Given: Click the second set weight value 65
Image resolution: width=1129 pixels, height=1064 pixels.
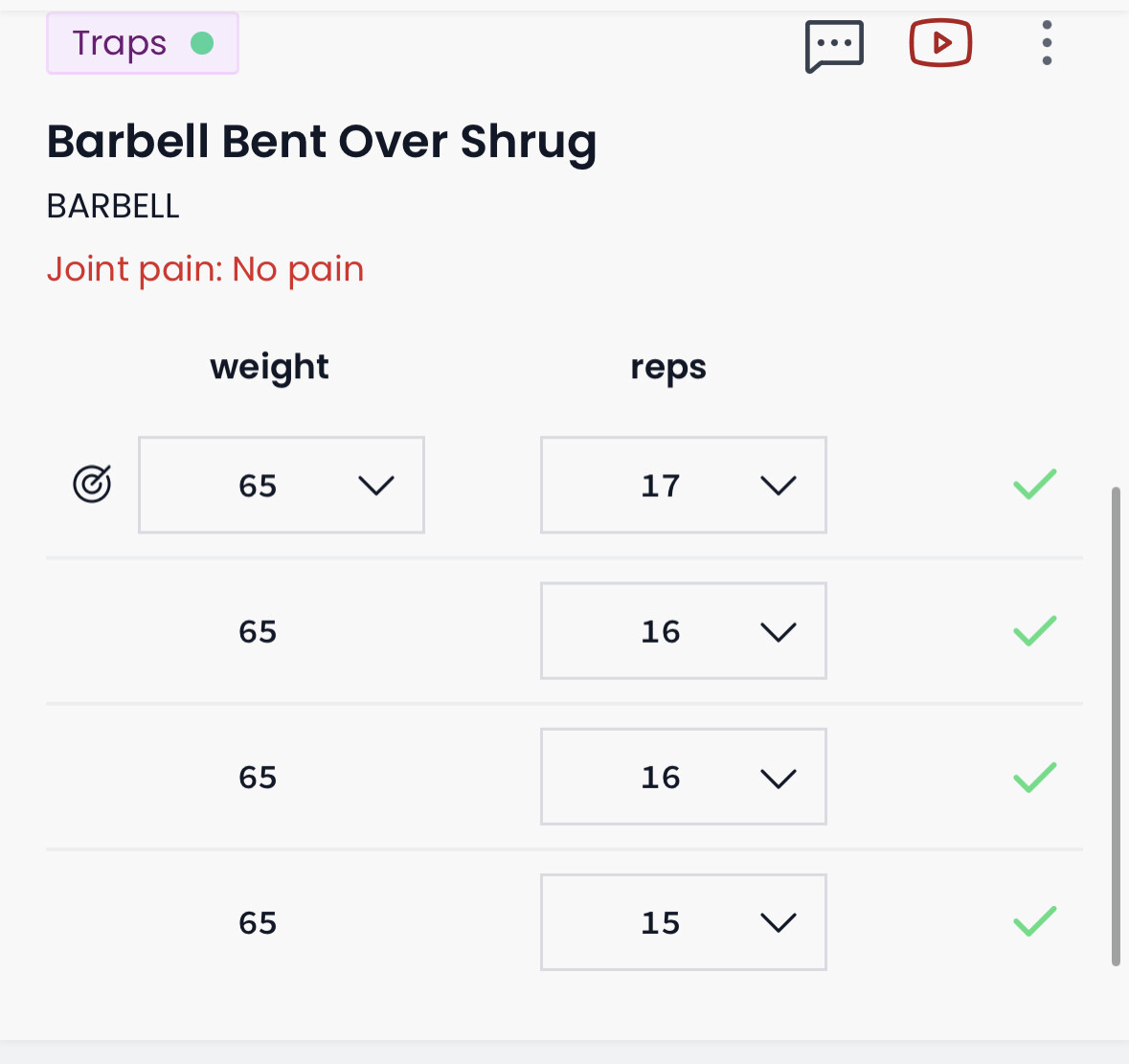Looking at the screenshot, I should (258, 631).
